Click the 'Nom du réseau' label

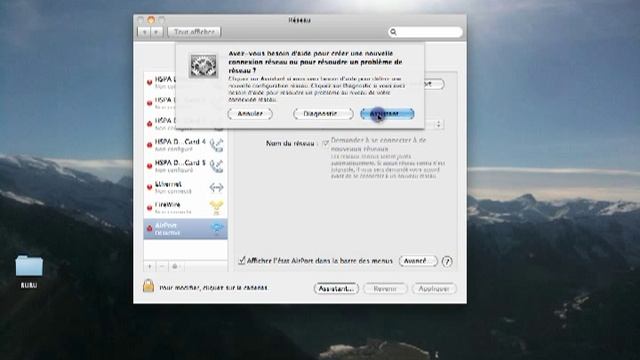click(x=290, y=143)
